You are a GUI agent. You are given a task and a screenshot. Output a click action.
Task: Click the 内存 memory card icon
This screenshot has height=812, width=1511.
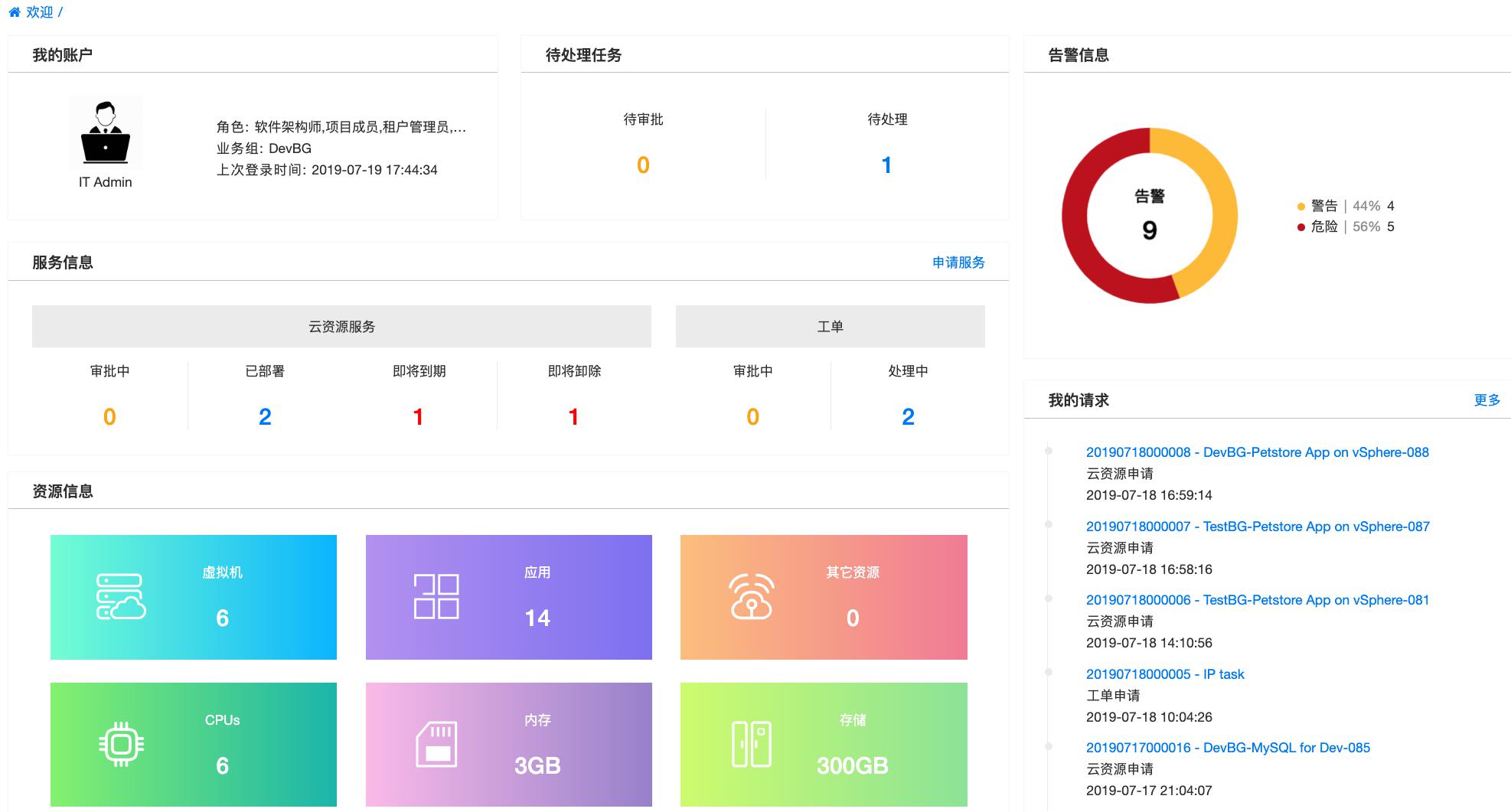[x=436, y=743]
